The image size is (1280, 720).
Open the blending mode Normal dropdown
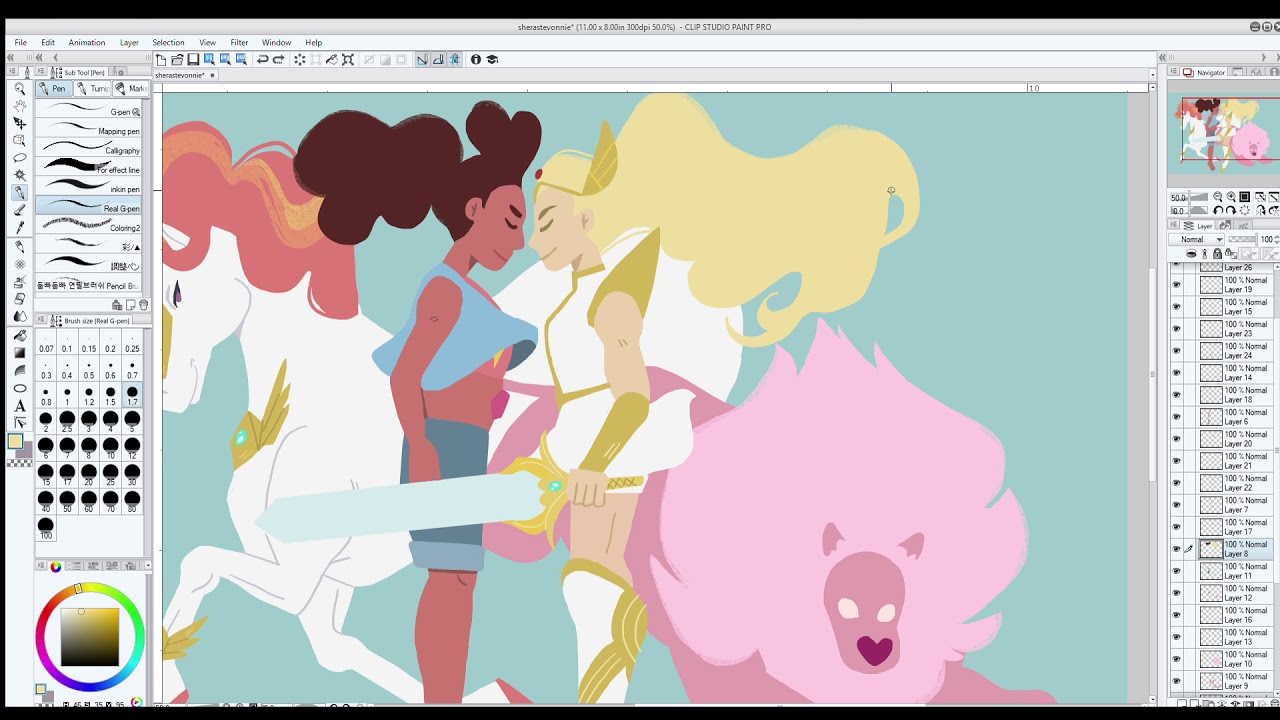tap(1196, 239)
